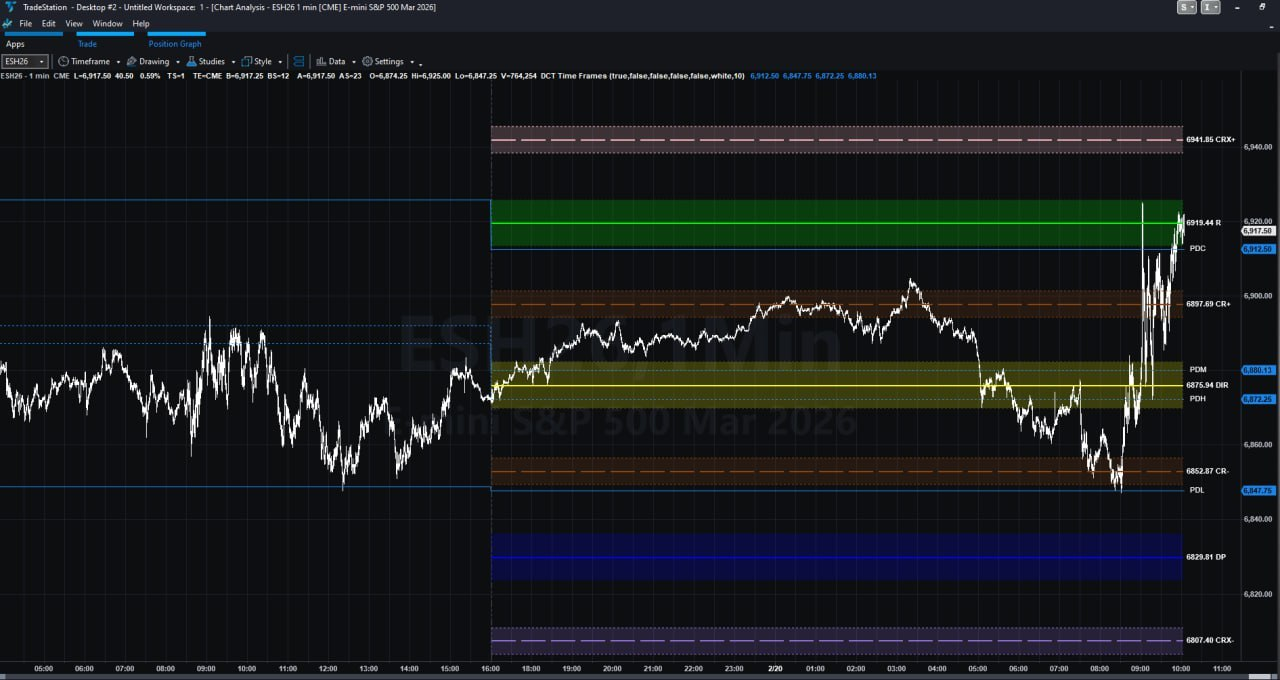The height and width of the screenshot is (680, 1280).
Task: Expand the Drawing dropdown arrow
Action: (177, 62)
